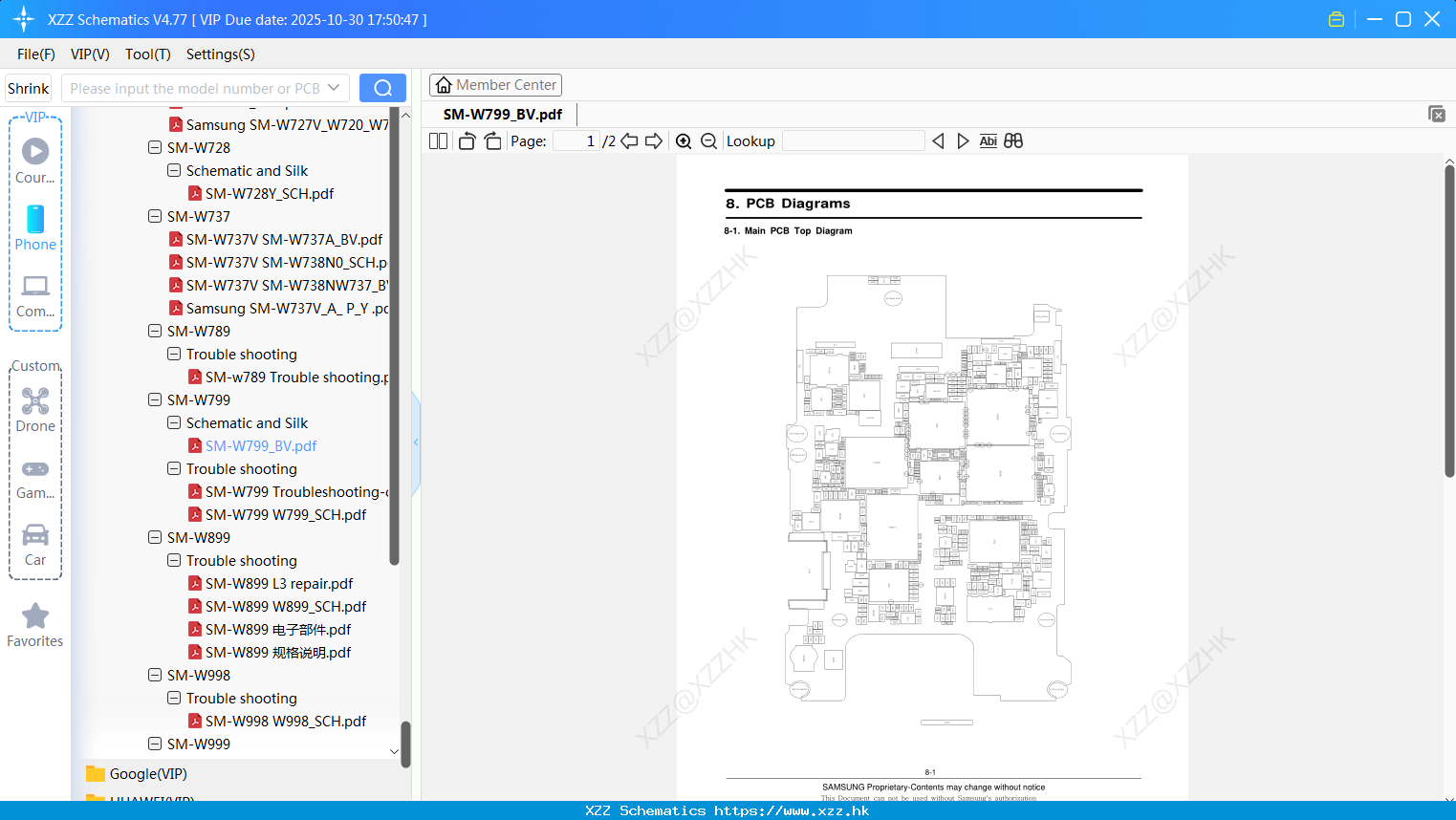Open the Tool(T) menu
The width and height of the screenshot is (1456, 820).
[148, 54]
